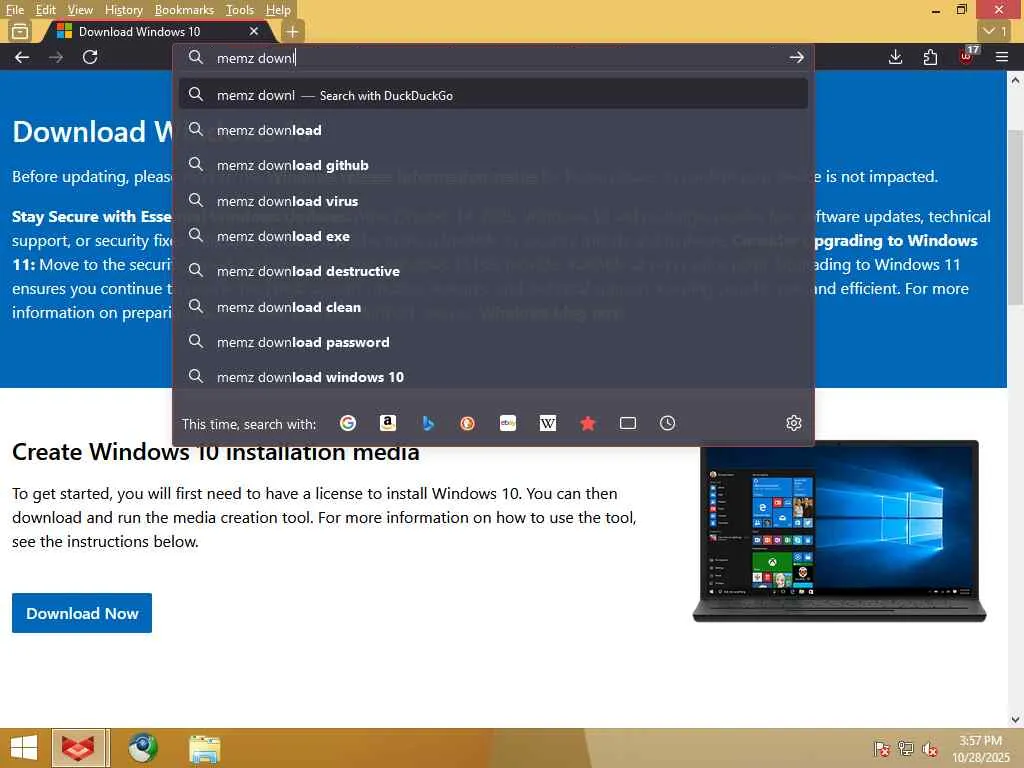1024x768 pixels.
Task: Reload the current page
Action: click(90, 57)
